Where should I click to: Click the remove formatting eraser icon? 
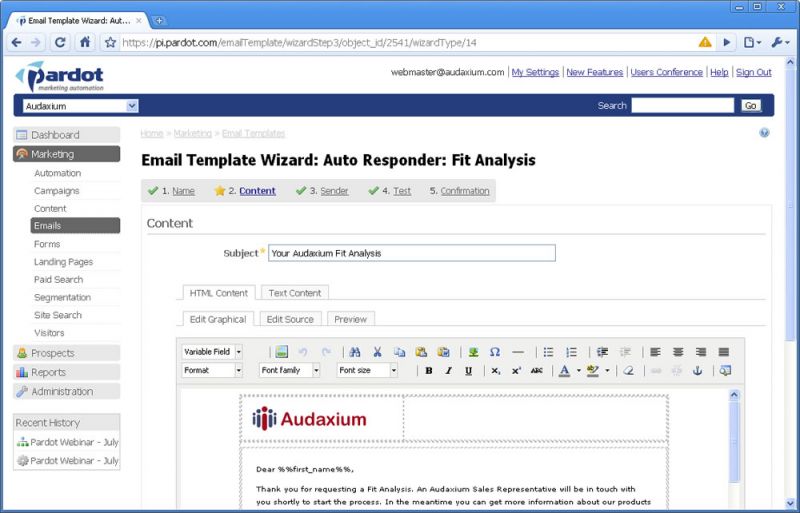pos(629,371)
